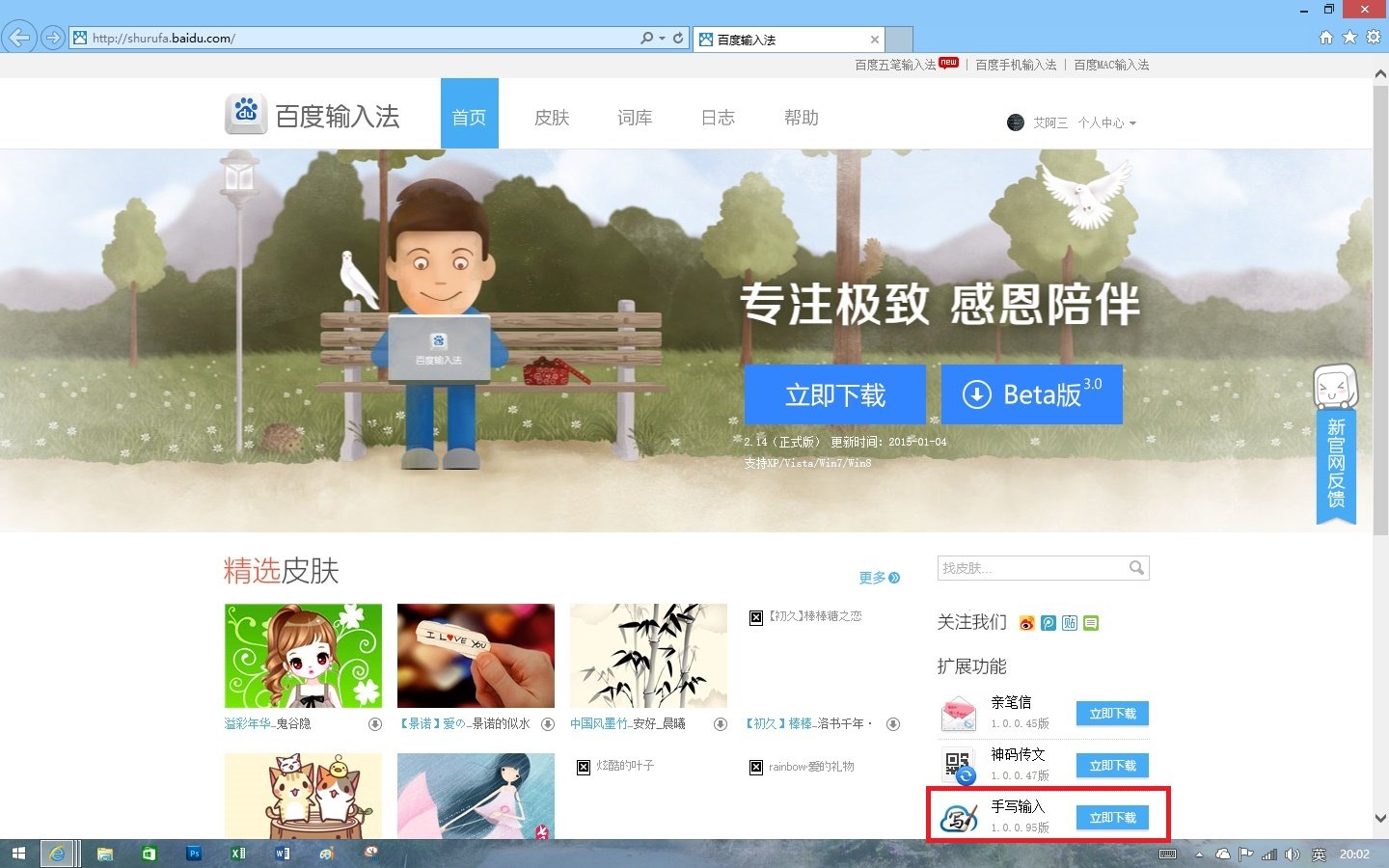Expand the address bar search dropdown arrow
This screenshot has width=1389, height=868.
pyautogui.click(x=662, y=39)
